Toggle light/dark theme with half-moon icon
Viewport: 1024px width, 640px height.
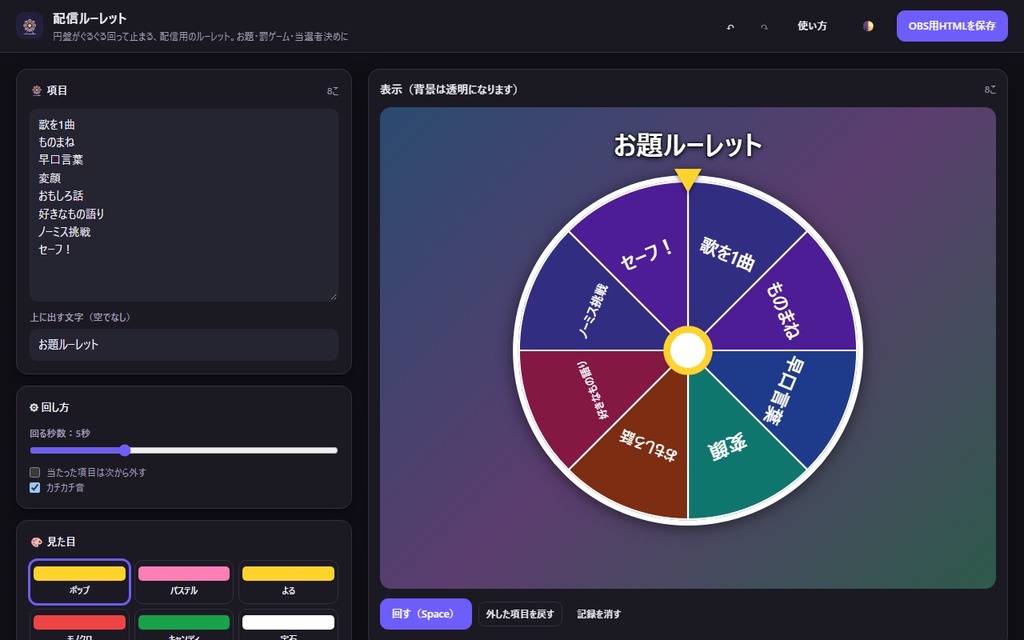(868, 26)
